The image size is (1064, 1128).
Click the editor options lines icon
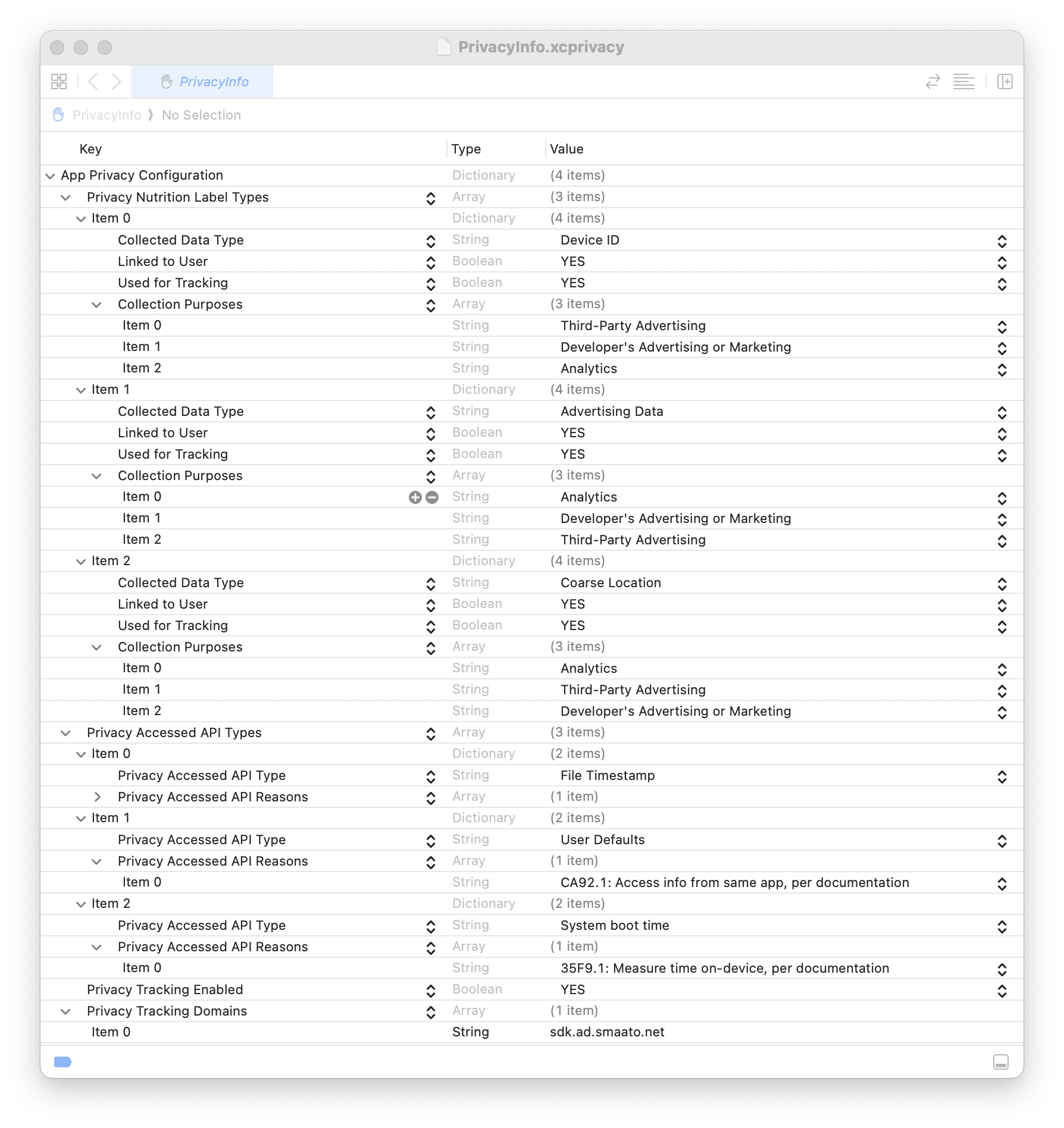965,82
